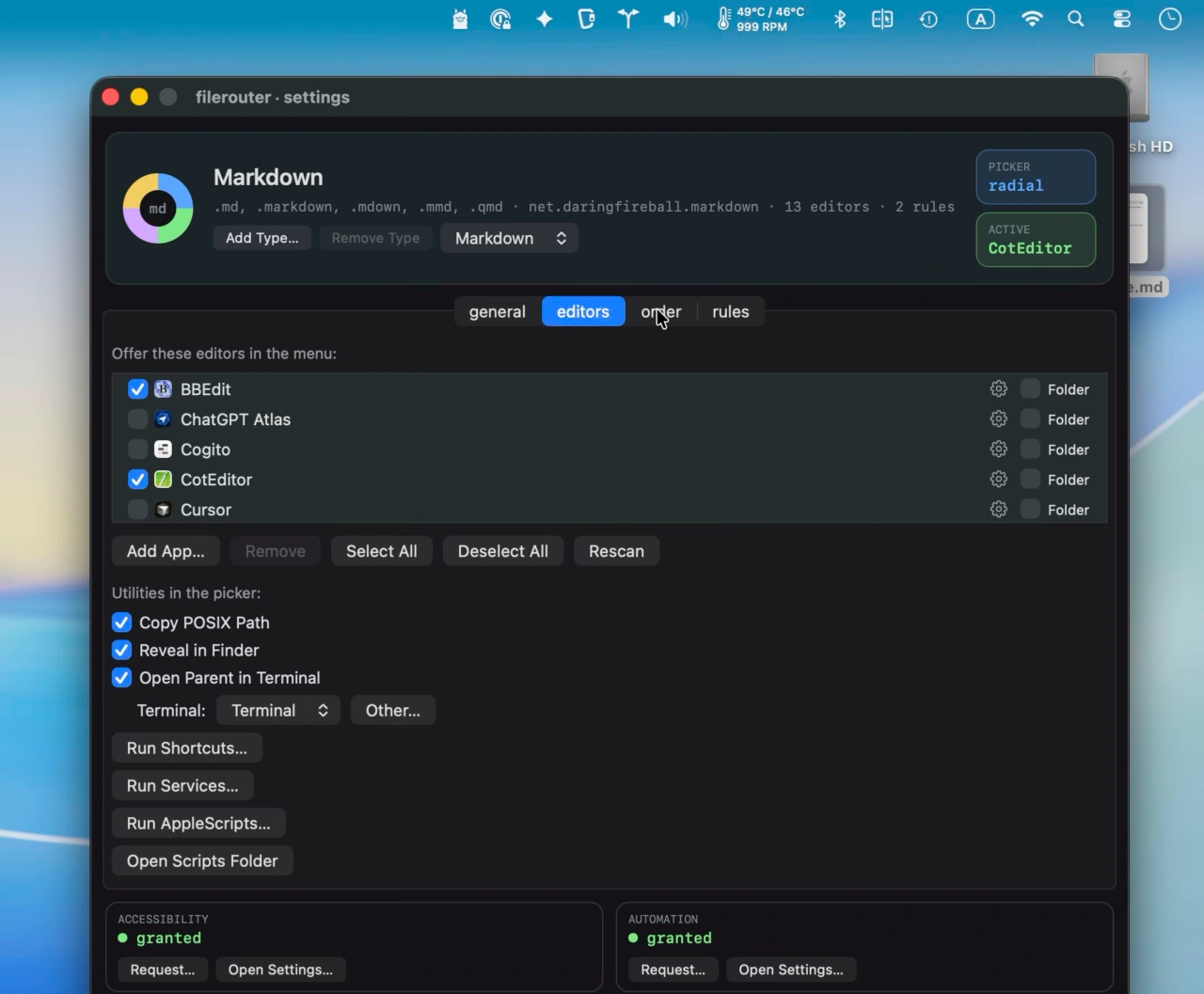Click the ACTIVE CotEditor card
Image resolution: width=1204 pixels, height=994 pixels.
1036,240
